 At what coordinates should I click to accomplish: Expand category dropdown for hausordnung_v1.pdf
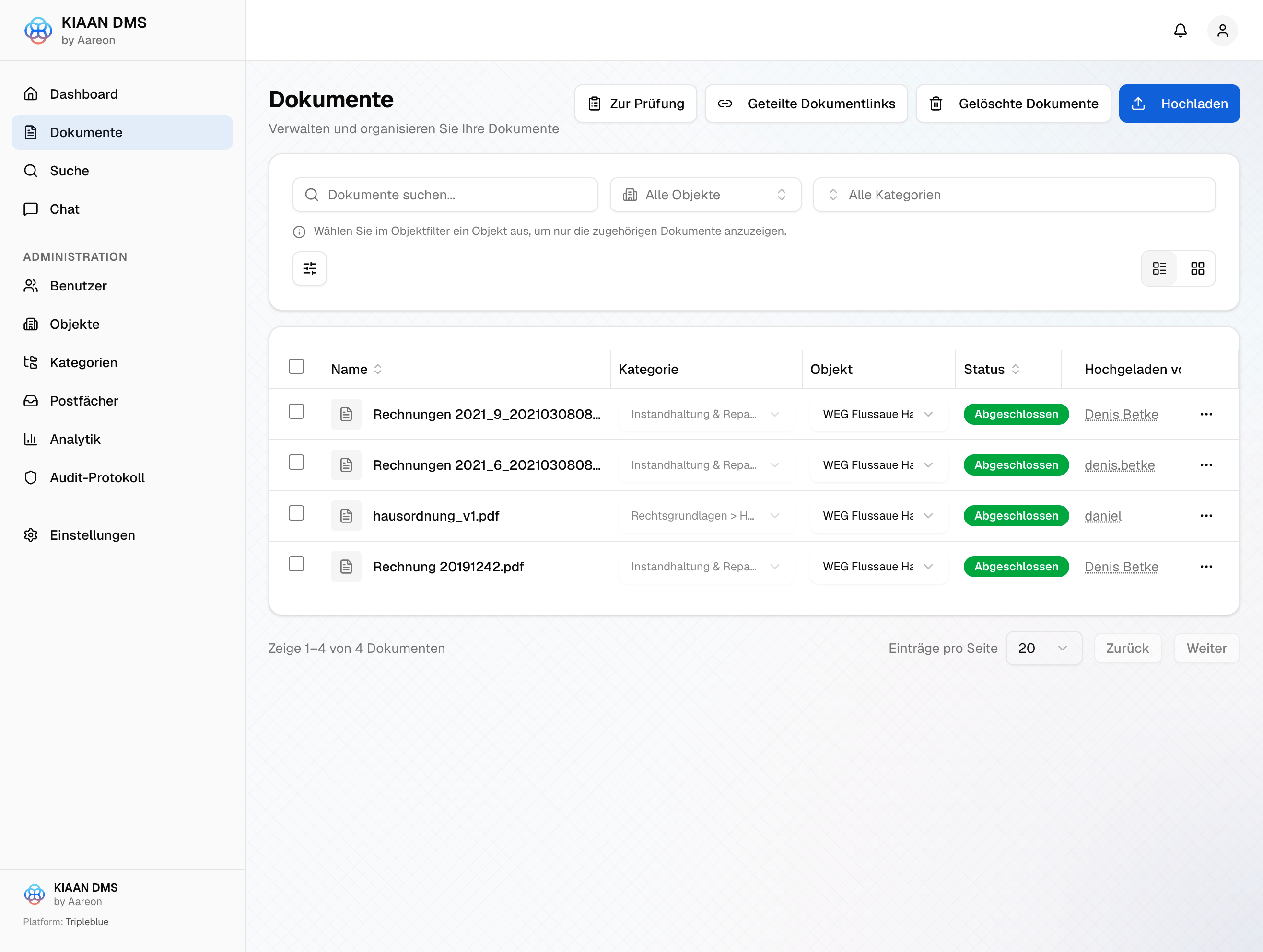706,516
